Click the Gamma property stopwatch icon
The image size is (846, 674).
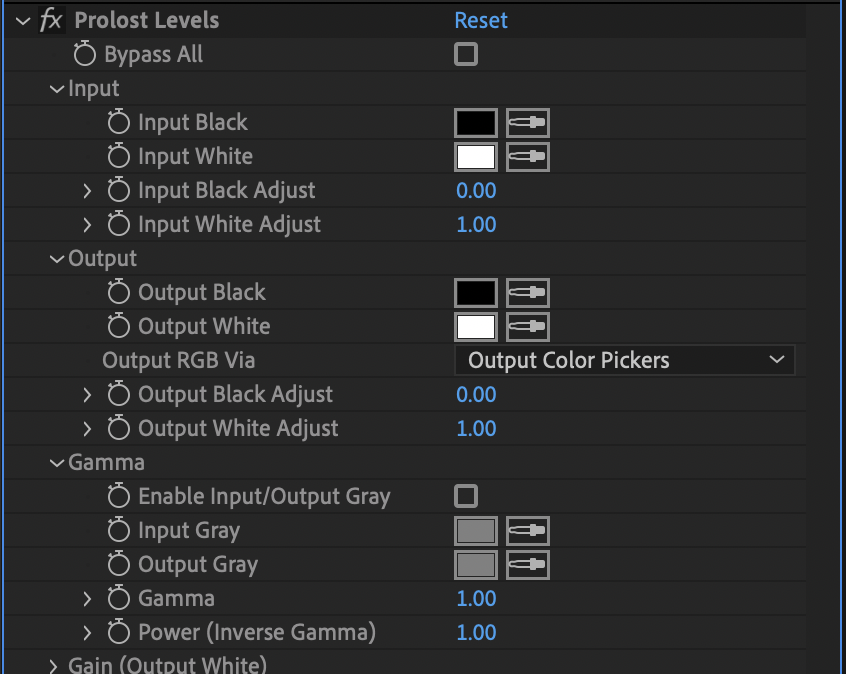tap(119, 598)
